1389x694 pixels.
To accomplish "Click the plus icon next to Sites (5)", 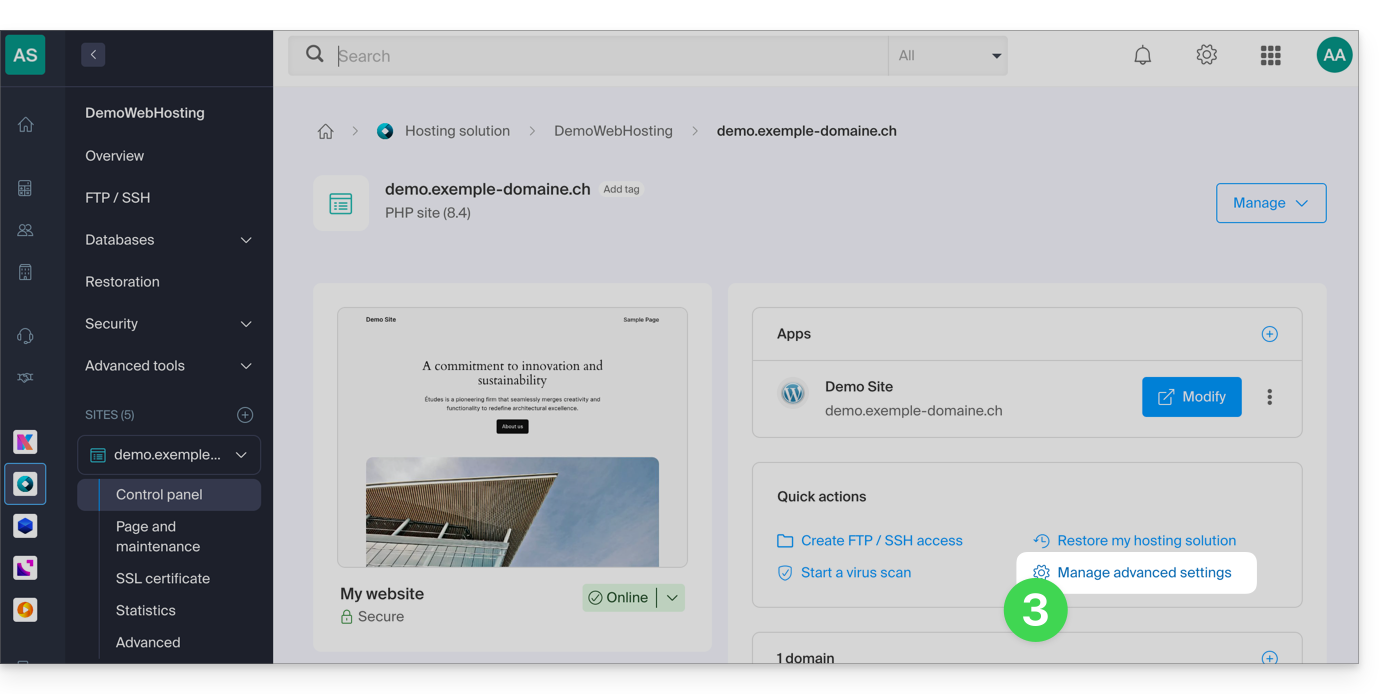I will click(245, 415).
